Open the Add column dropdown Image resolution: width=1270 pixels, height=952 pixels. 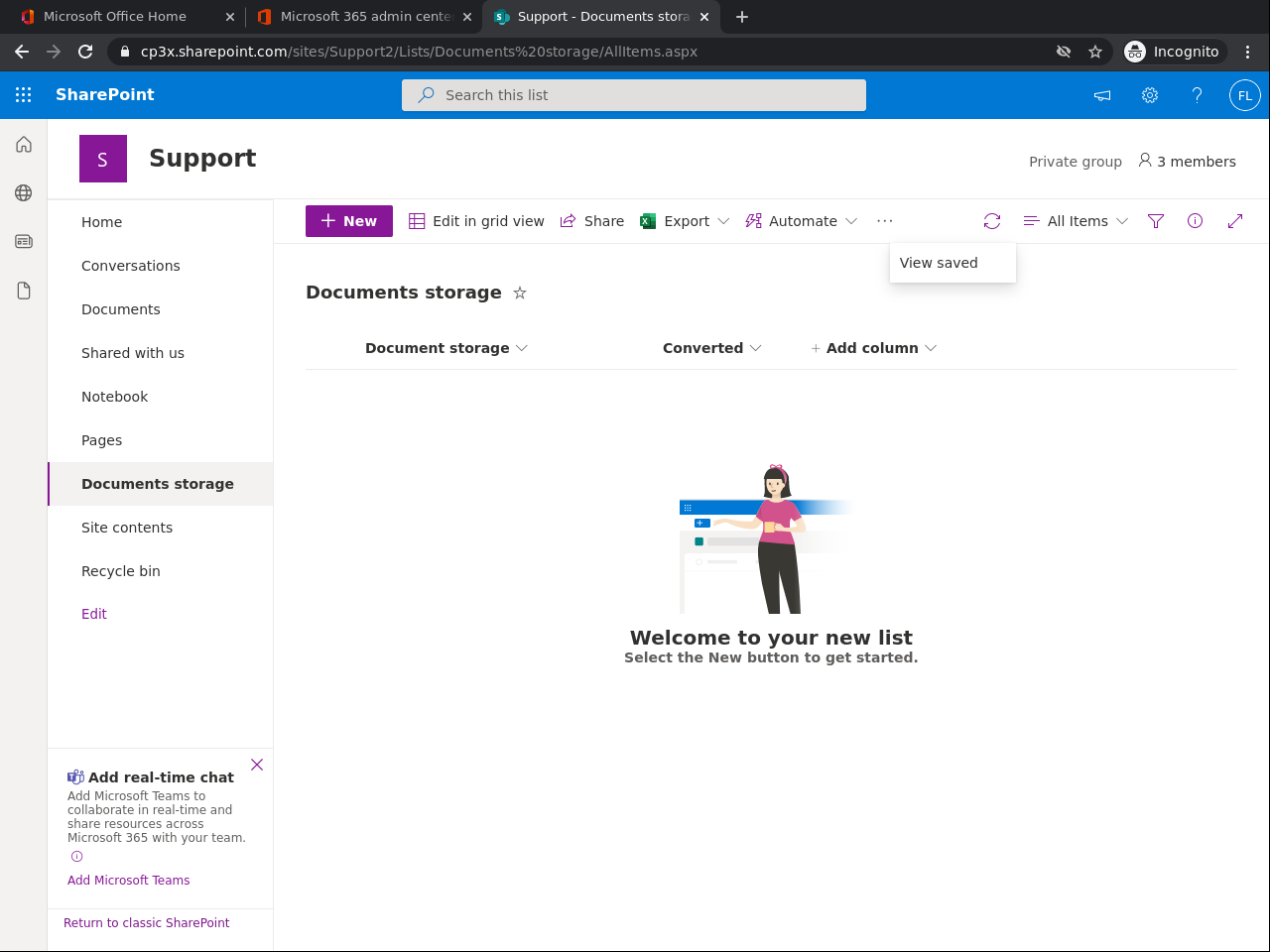point(874,348)
